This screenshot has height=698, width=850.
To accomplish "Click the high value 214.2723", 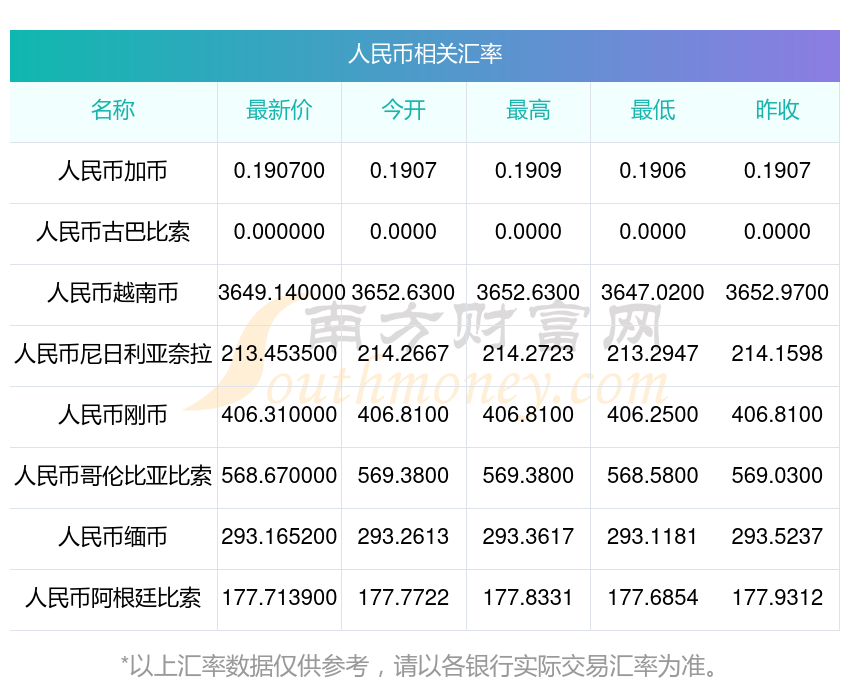I will (528, 354).
